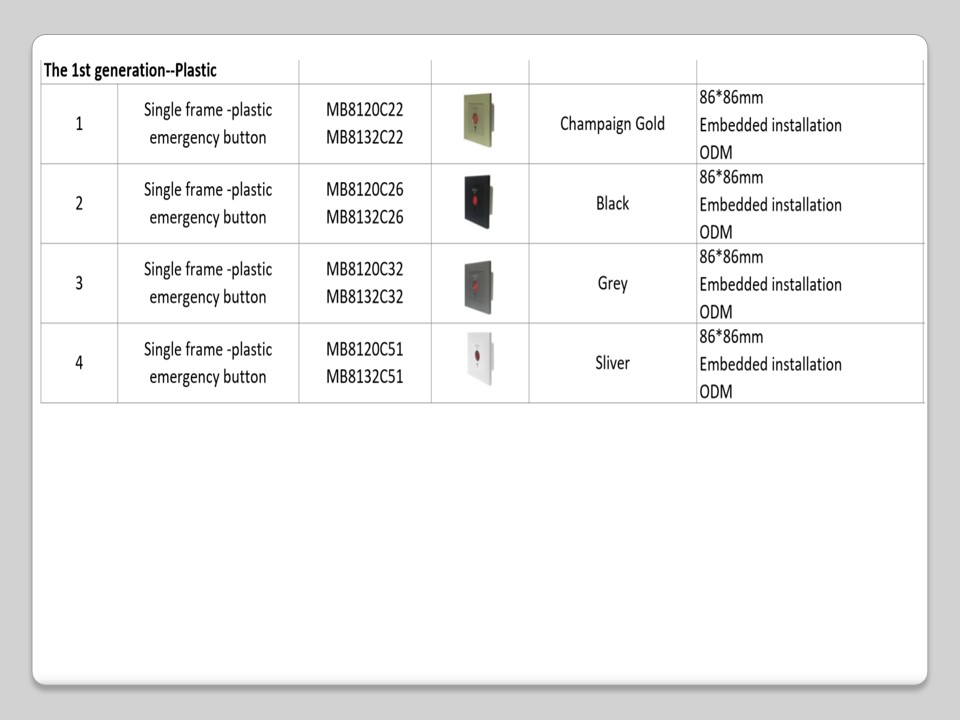Click Embedded installation text in Black row
This screenshot has height=720, width=960.
point(770,205)
